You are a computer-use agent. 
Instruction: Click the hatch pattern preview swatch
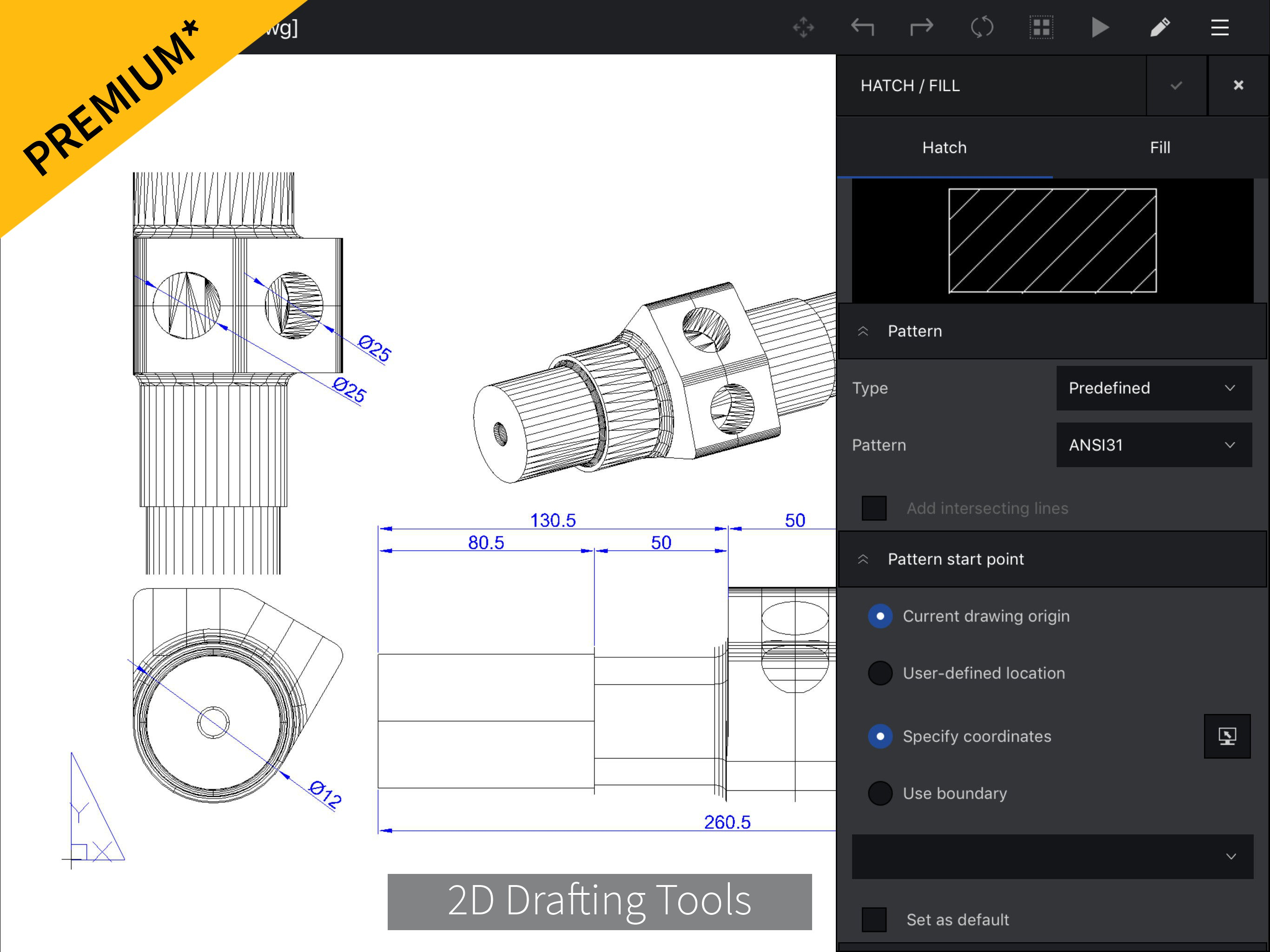pyautogui.click(x=1052, y=241)
